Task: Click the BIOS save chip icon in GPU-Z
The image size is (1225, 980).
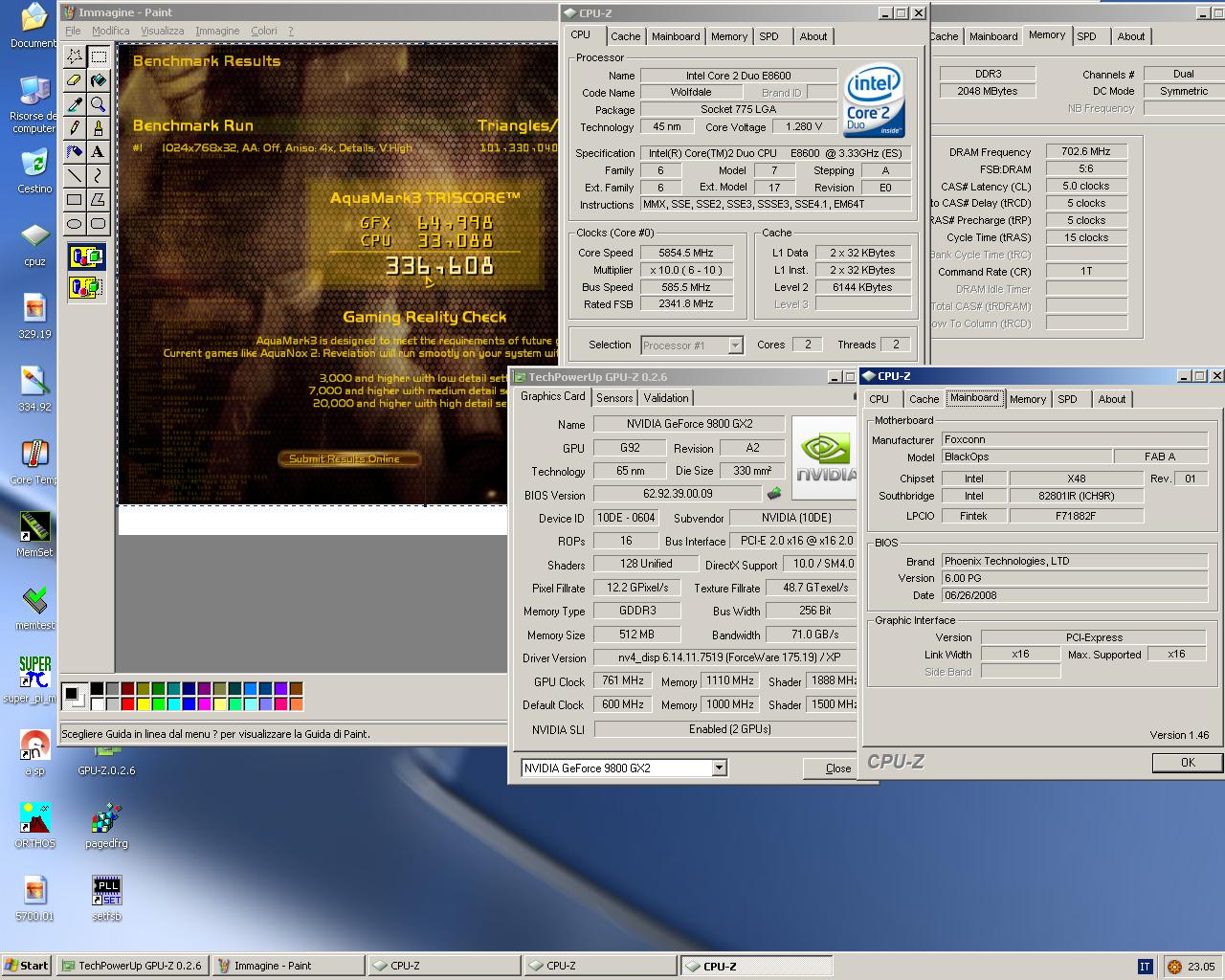Action: (x=774, y=494)
